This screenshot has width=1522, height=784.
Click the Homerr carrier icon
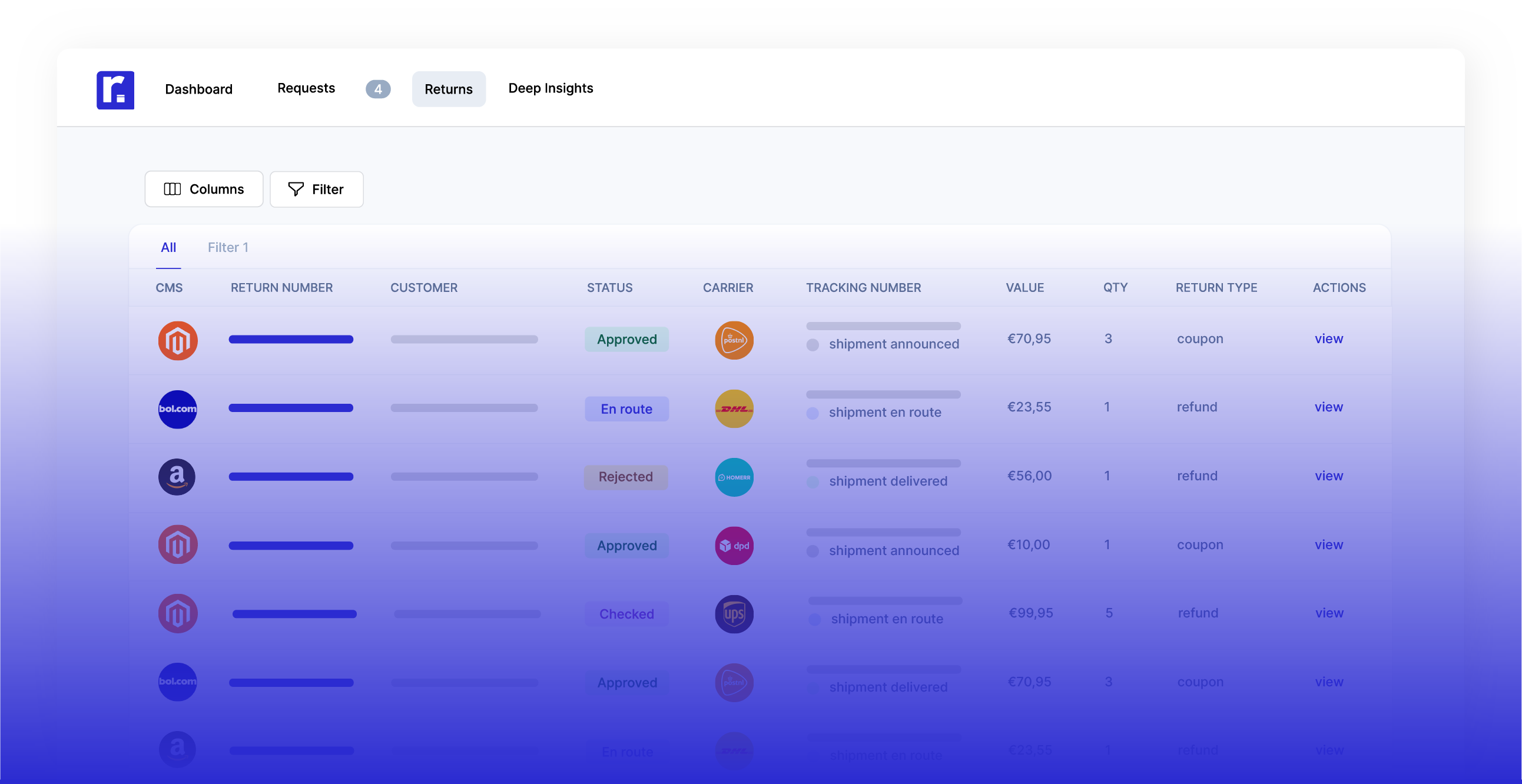[x=734, y=477]
